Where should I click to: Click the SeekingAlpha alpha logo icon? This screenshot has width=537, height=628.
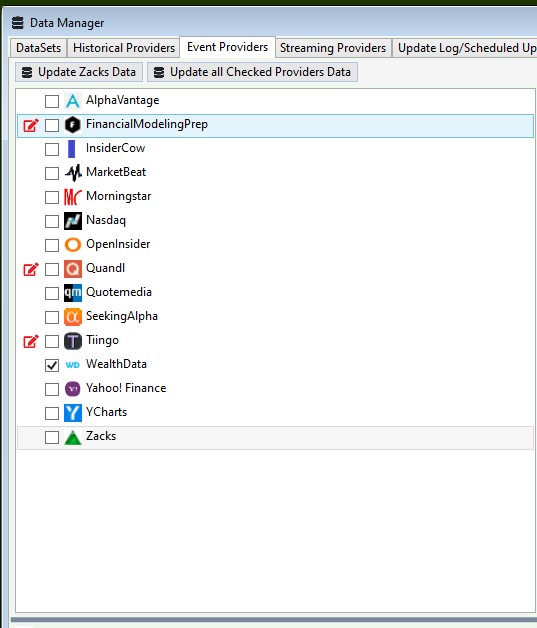[x=72, y=317]
